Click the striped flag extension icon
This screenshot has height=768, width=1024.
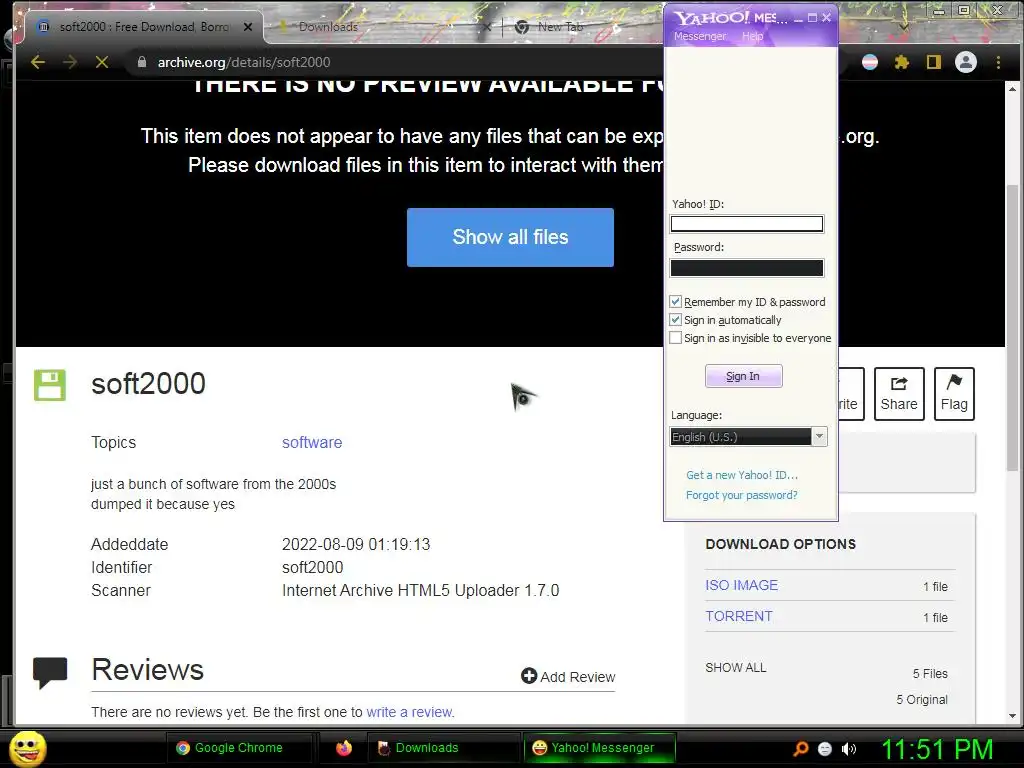click(870, 62)
